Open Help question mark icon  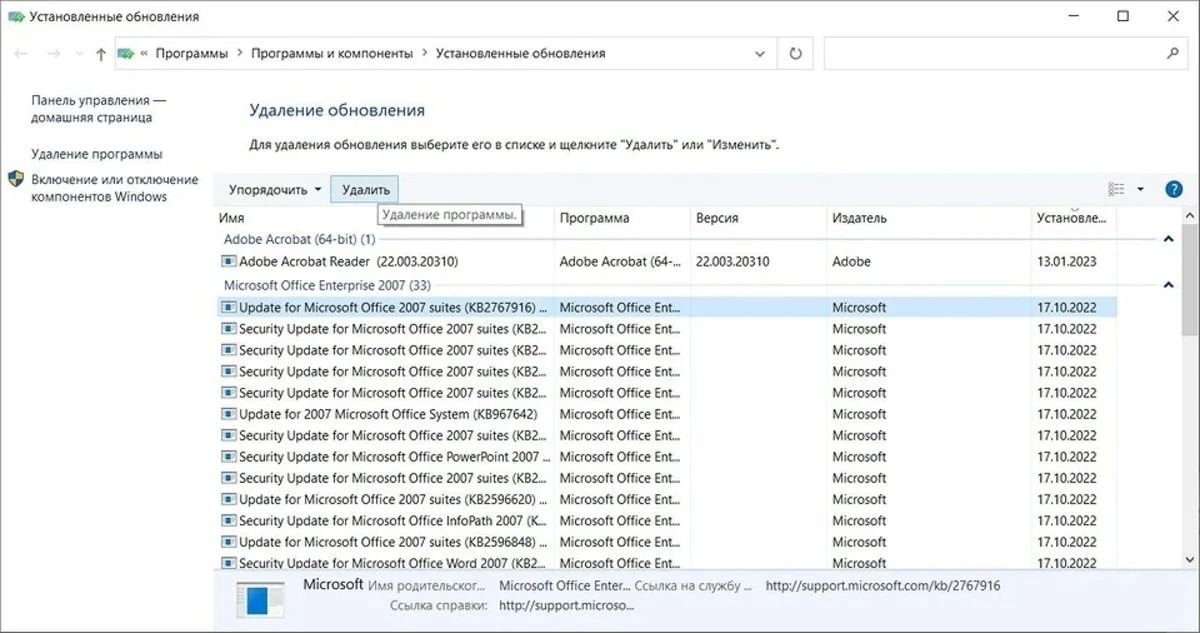click(1174, 189)
